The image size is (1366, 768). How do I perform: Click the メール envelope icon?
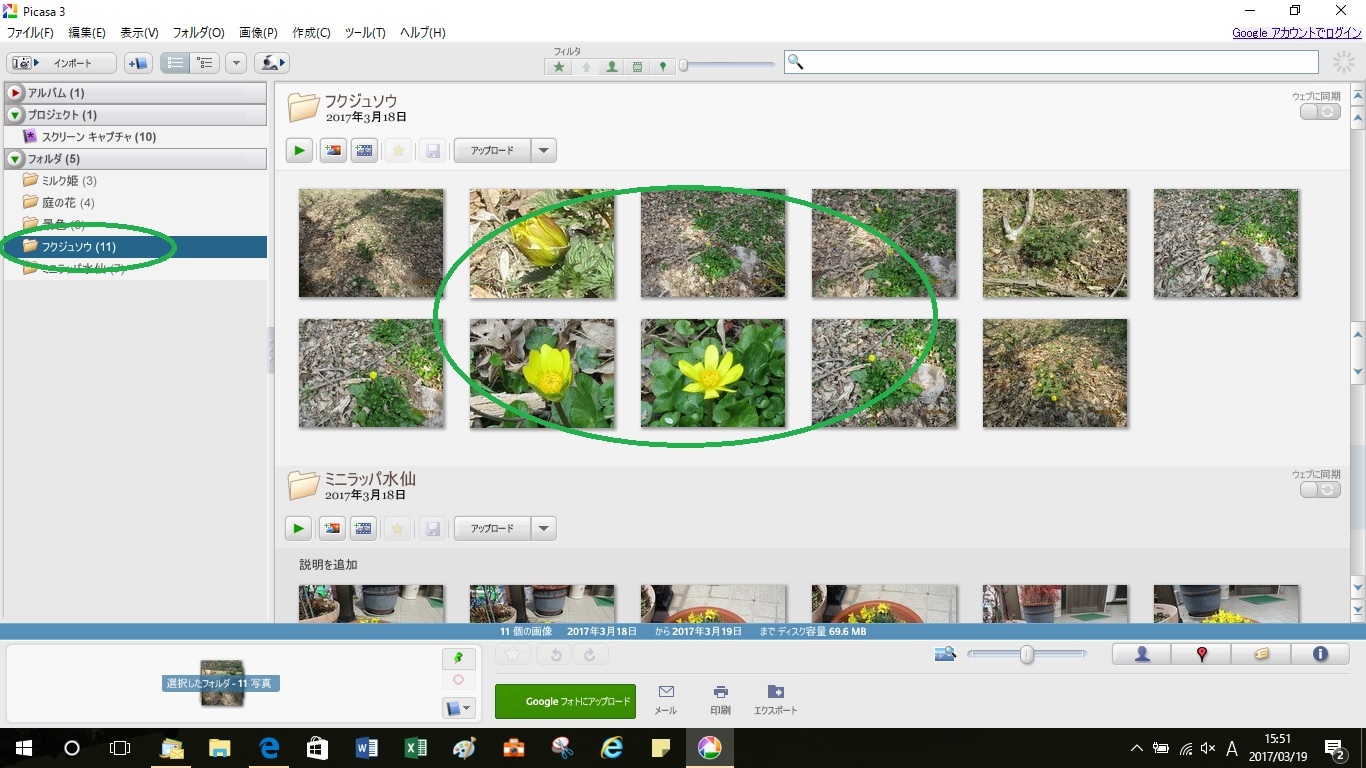pos(666,692)
